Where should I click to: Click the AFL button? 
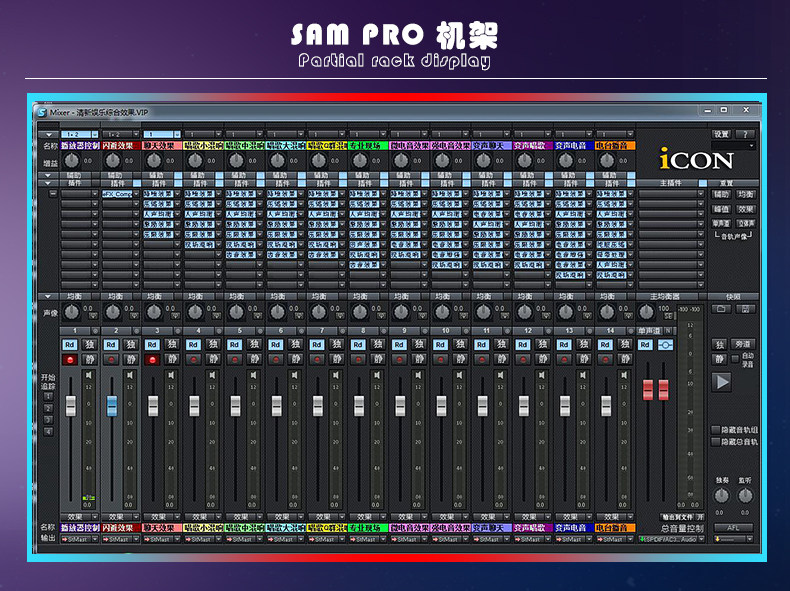[733, 528]
